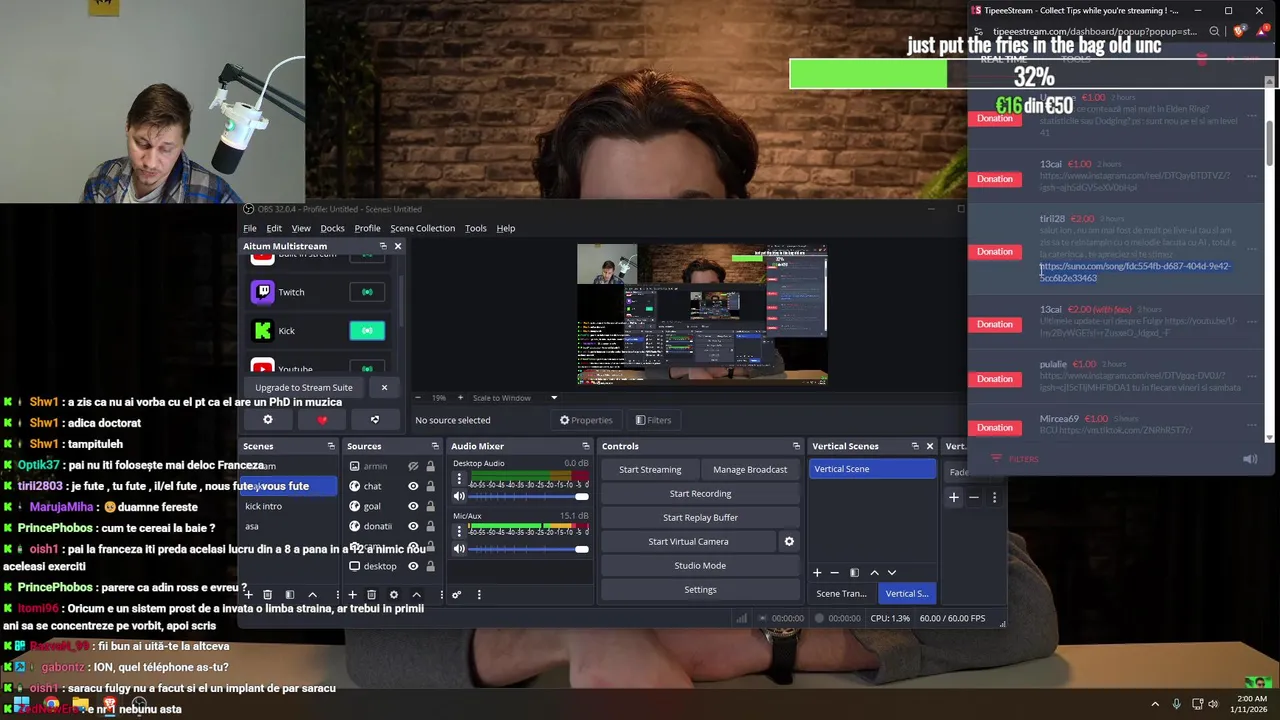Open Desktop Audio three-dot options

(x=460, y=479)
